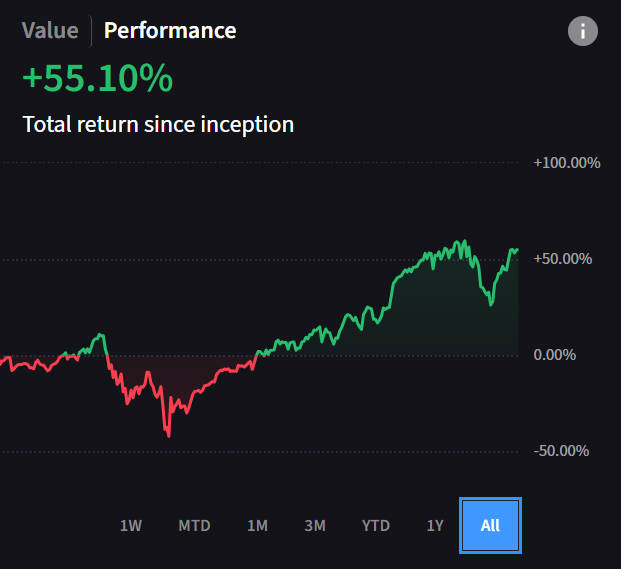Click the "Total return since inception" label
The image size is (621, 569).
click(158, 125)
